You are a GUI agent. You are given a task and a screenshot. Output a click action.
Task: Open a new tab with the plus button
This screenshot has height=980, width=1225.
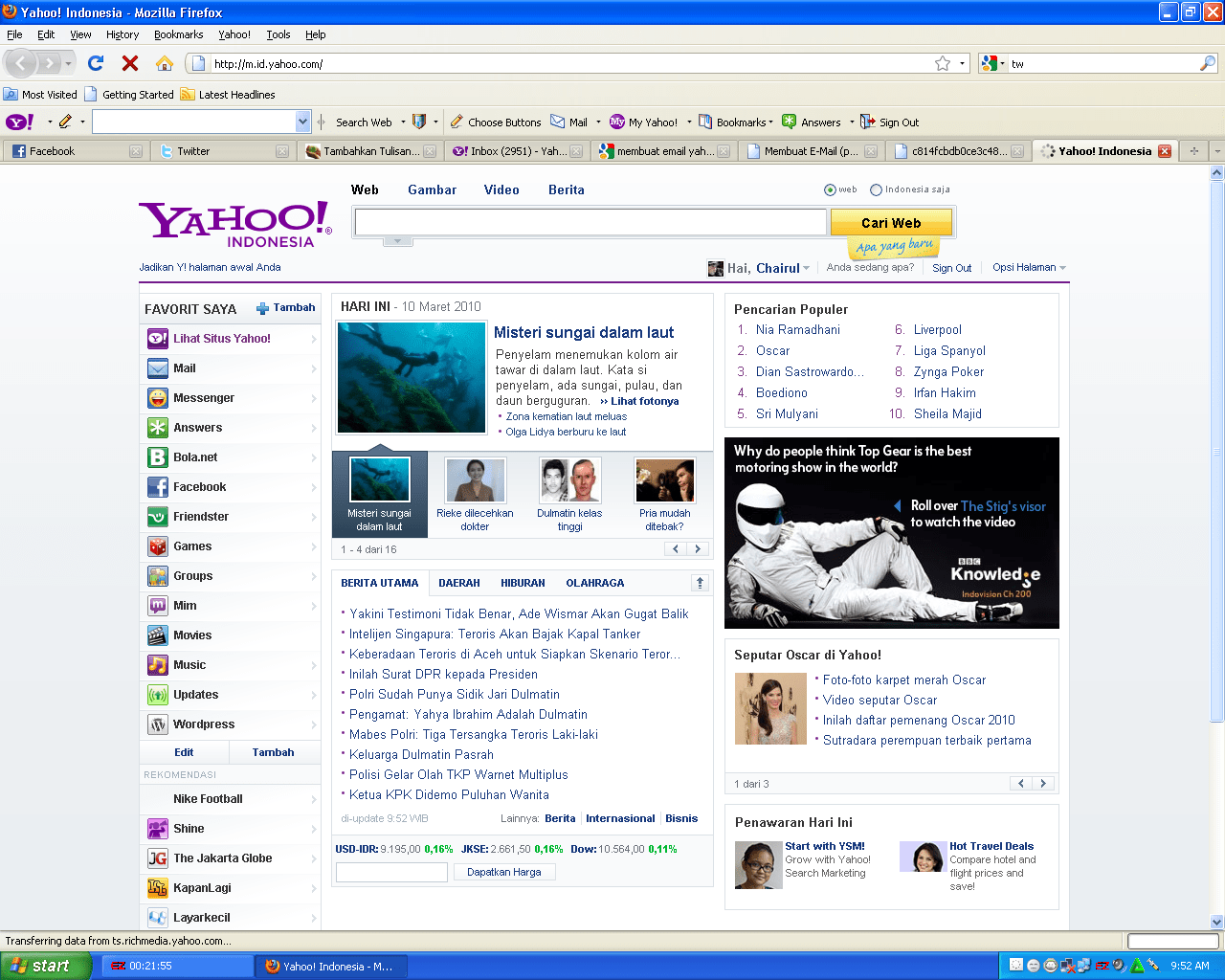coord(1194,151)
